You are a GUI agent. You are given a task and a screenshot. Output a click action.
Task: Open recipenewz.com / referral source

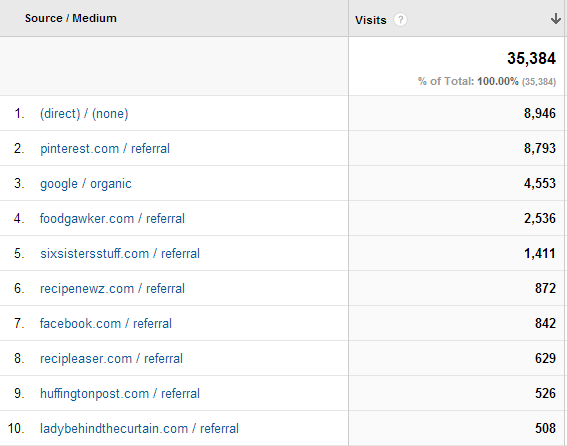[x=112, y=289]
